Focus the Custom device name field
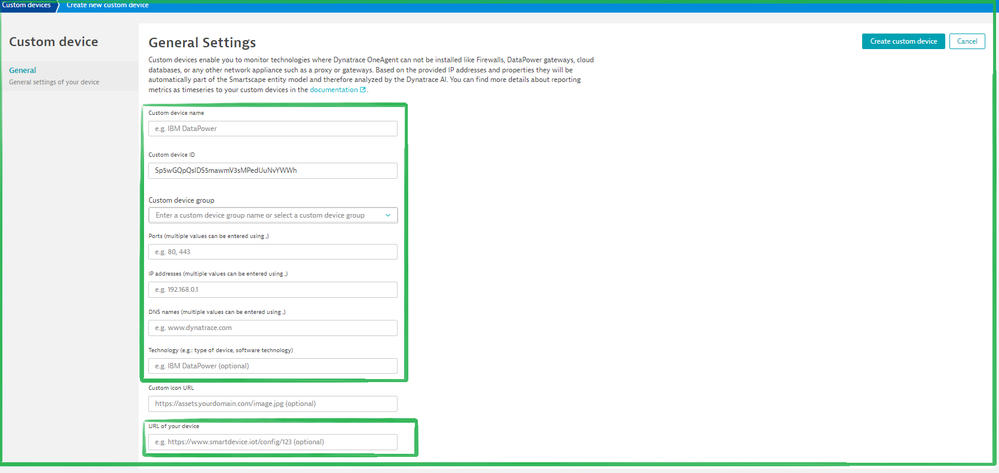Viewport: 999px width, 473px height. pyautogui.click(x=272, y=128)
